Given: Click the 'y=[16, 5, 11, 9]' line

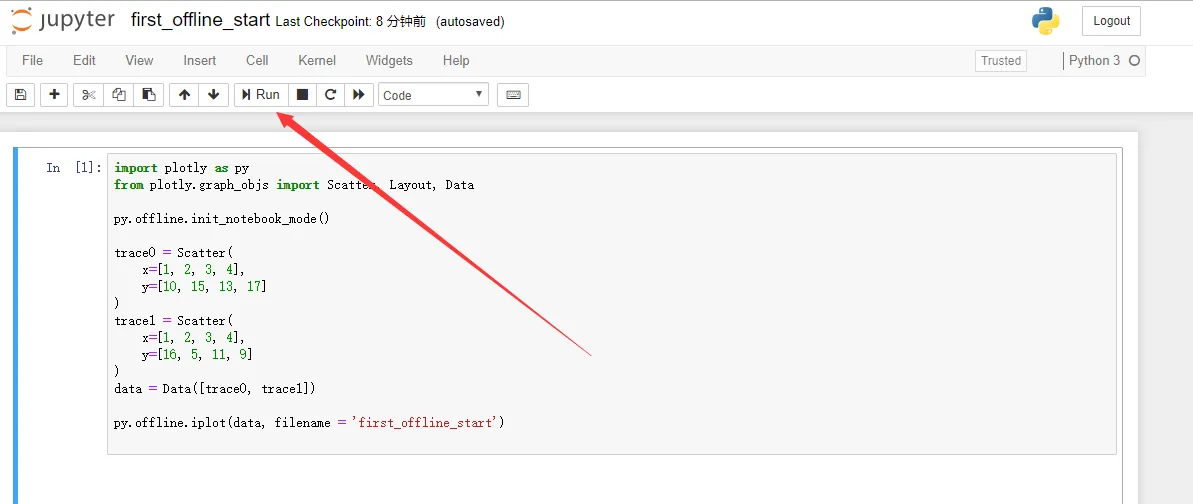Looking at the screenshot, I should [197, 354].
